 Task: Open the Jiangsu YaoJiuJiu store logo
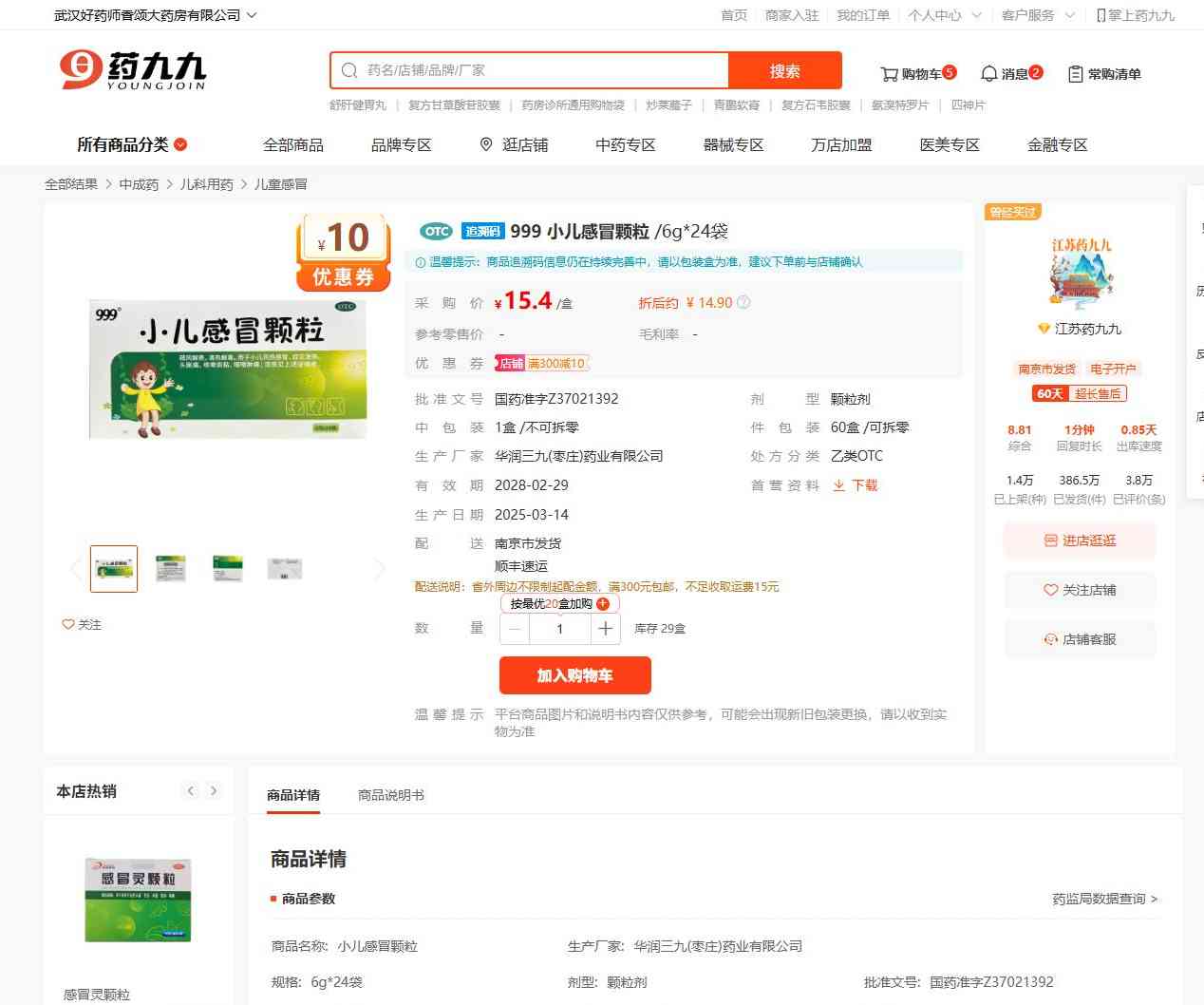coord(1081,275)
